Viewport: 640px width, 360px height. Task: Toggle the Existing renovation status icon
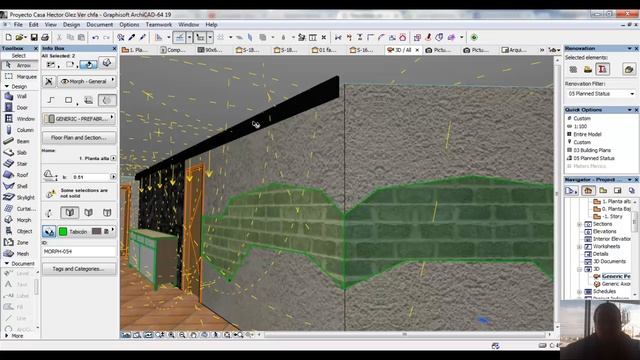click(573, 69)
